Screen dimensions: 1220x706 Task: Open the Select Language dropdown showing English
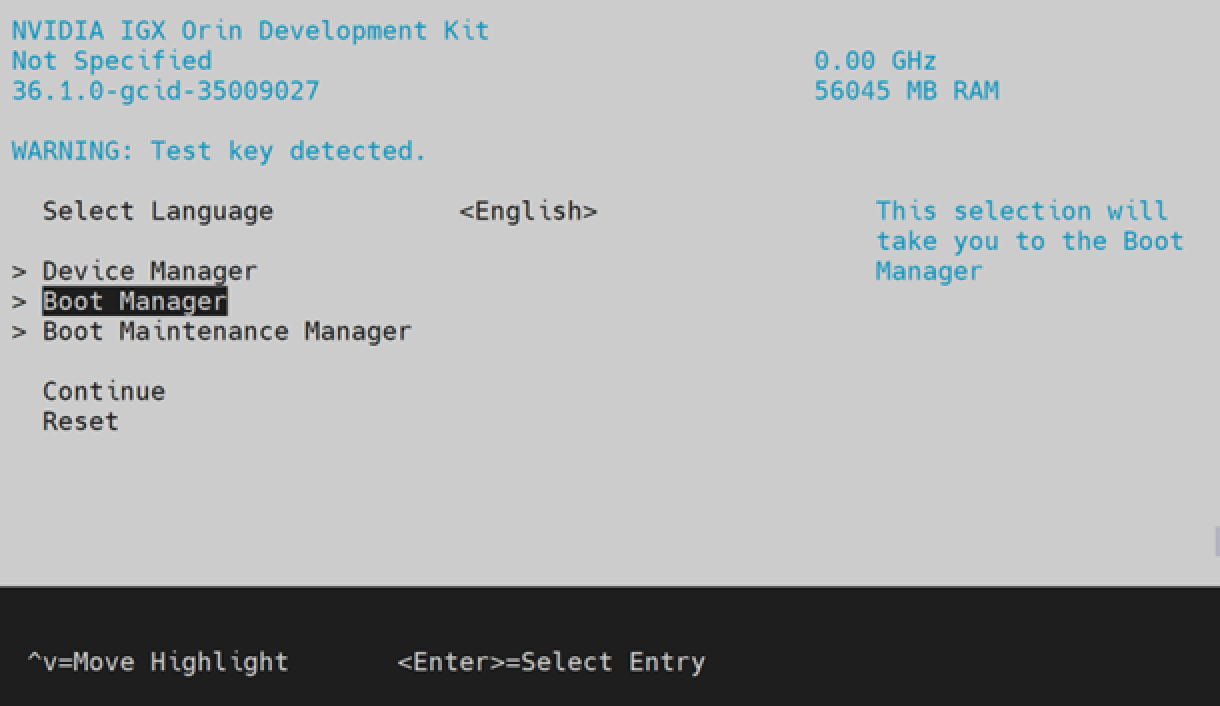coord(528,211)
